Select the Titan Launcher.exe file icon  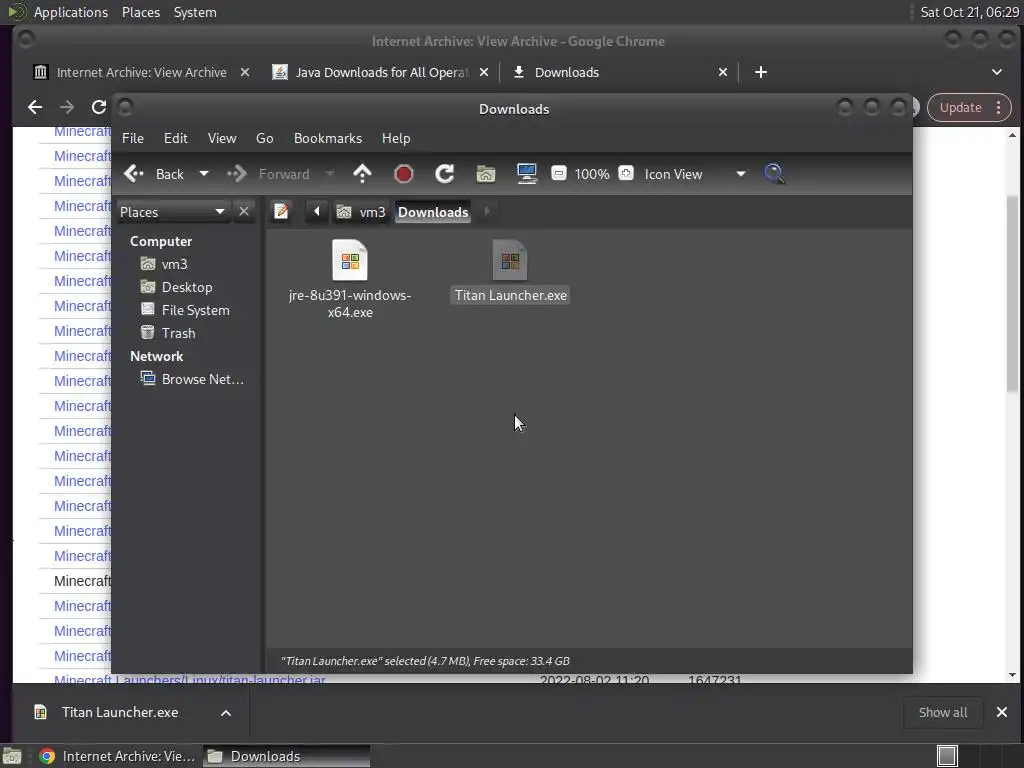point(510,260)
